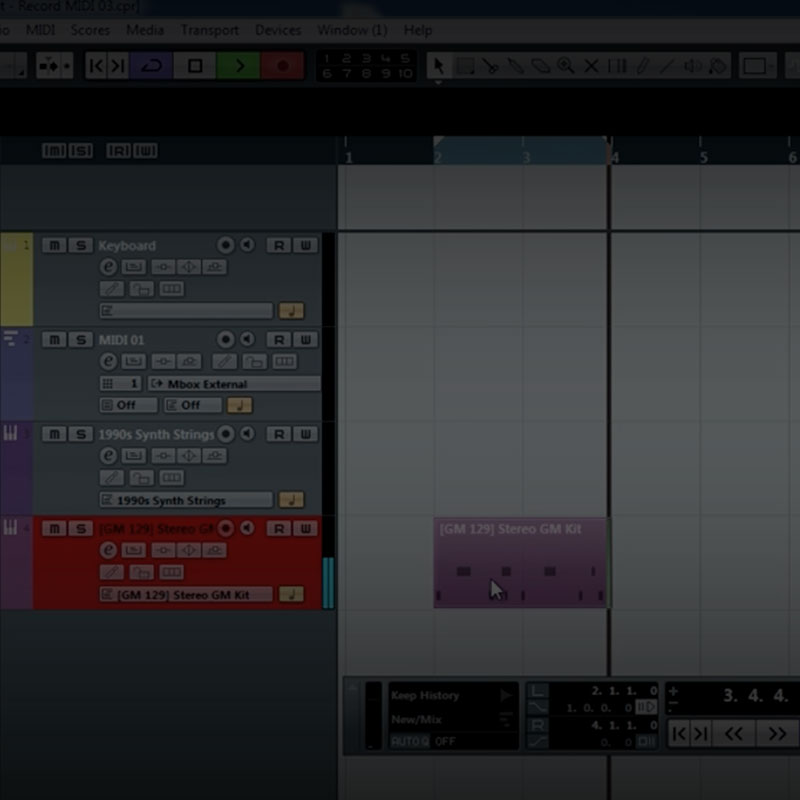Enable Read automation on MIDI 01 track
800x800 pixels.
(x=279, y=340)
